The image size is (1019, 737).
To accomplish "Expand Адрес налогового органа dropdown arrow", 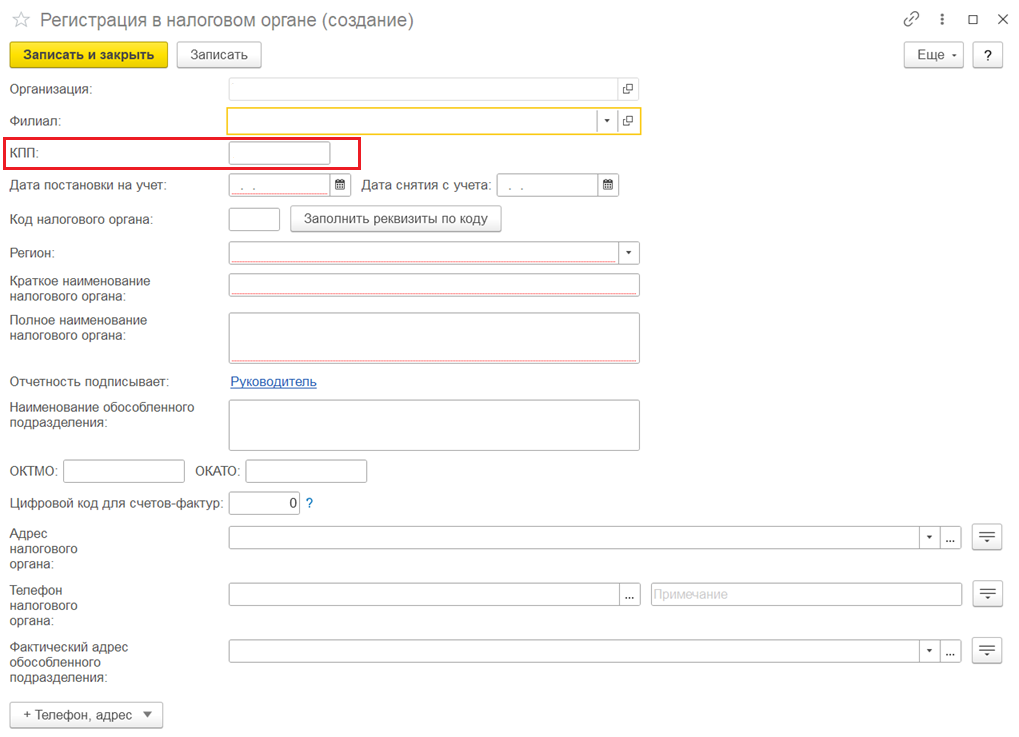I will click(x=929, y=538).
